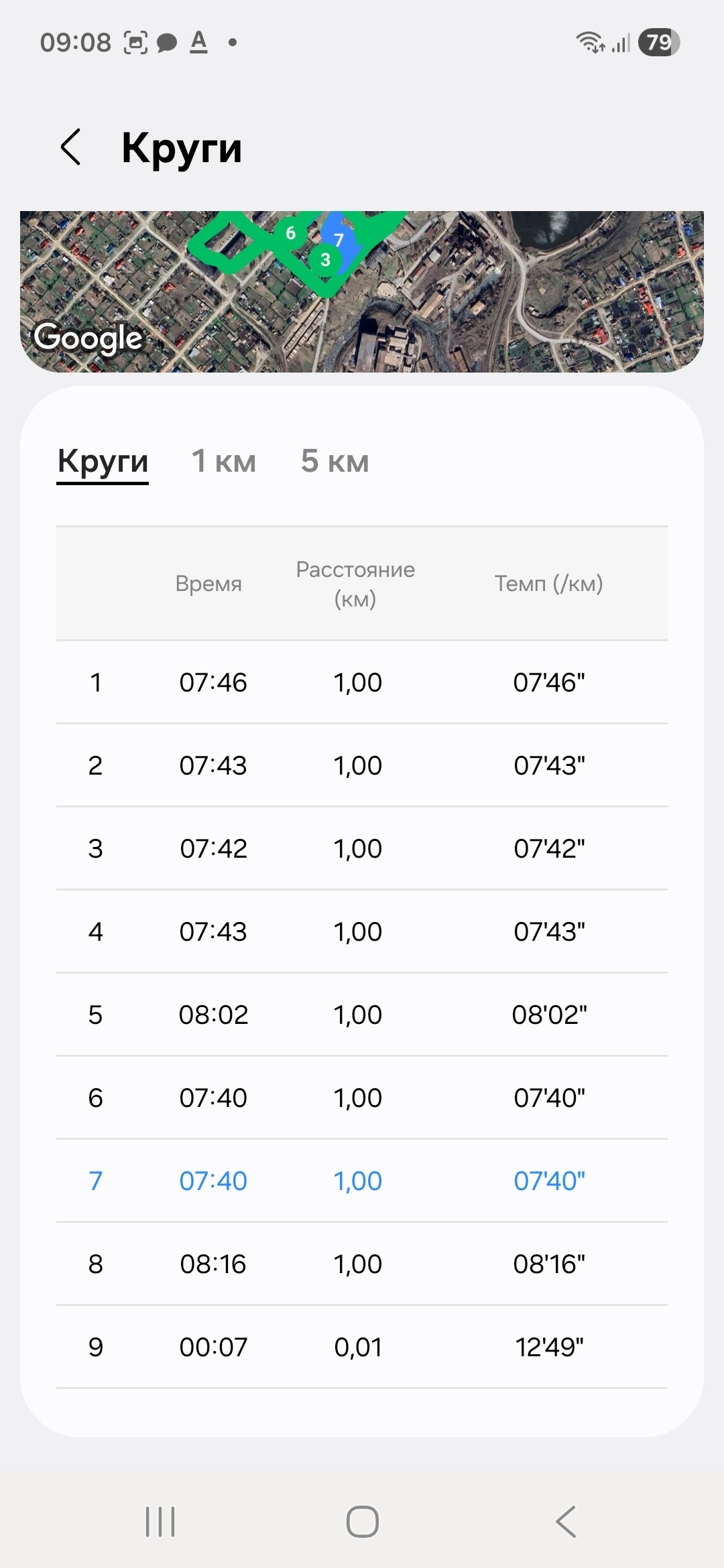Select lap 8 row with 08:16
This screenshot has width=724, height=1568.
pos(362,1264)
